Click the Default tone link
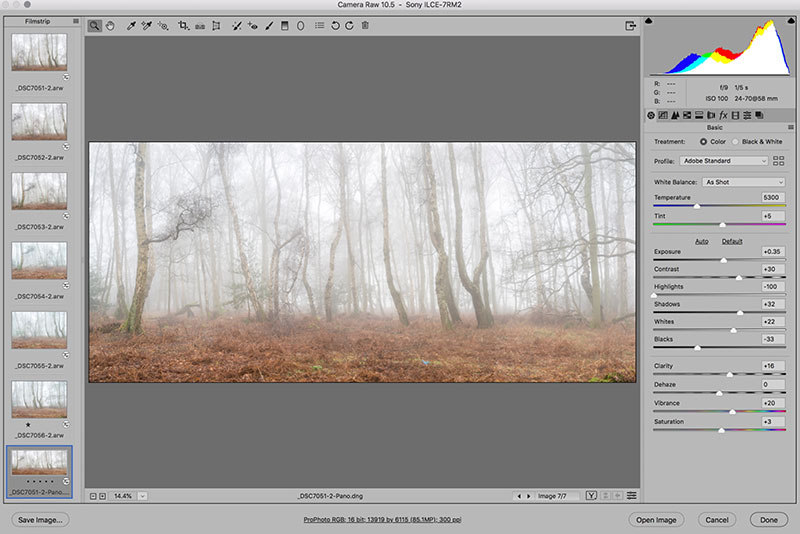Image resolution: width=800 pixels, height=534 pixels. coord(732,241)
